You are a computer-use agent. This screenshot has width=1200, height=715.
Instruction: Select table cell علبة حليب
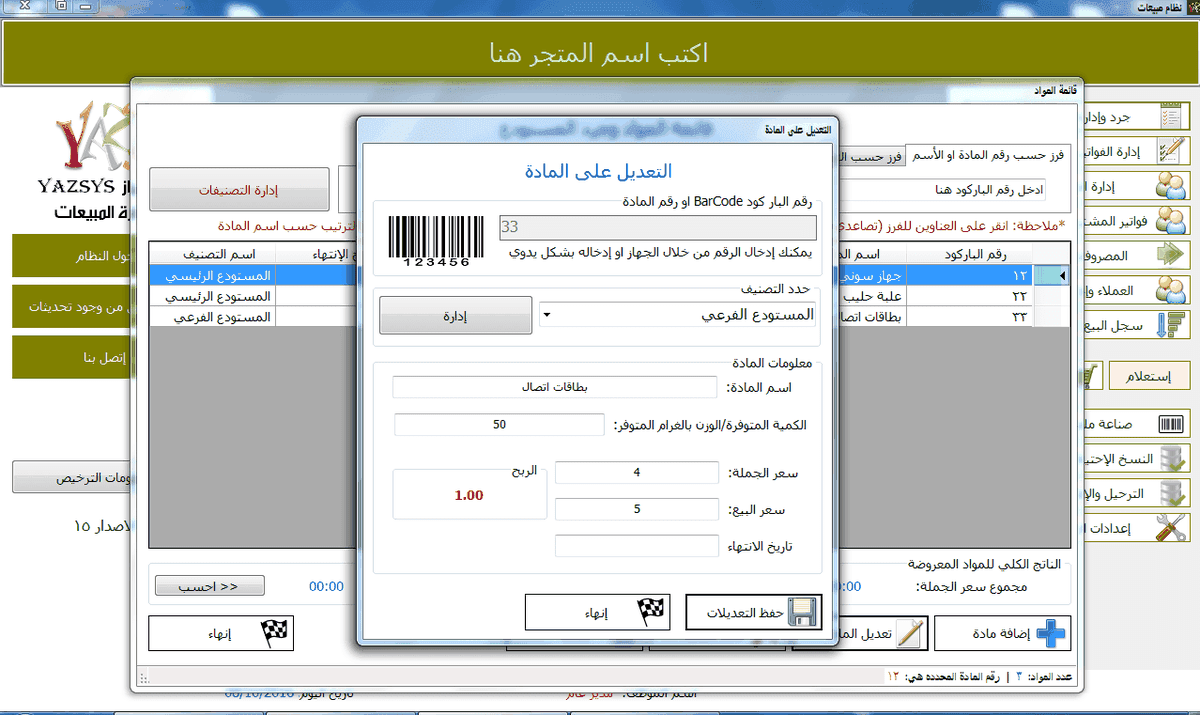873,296
